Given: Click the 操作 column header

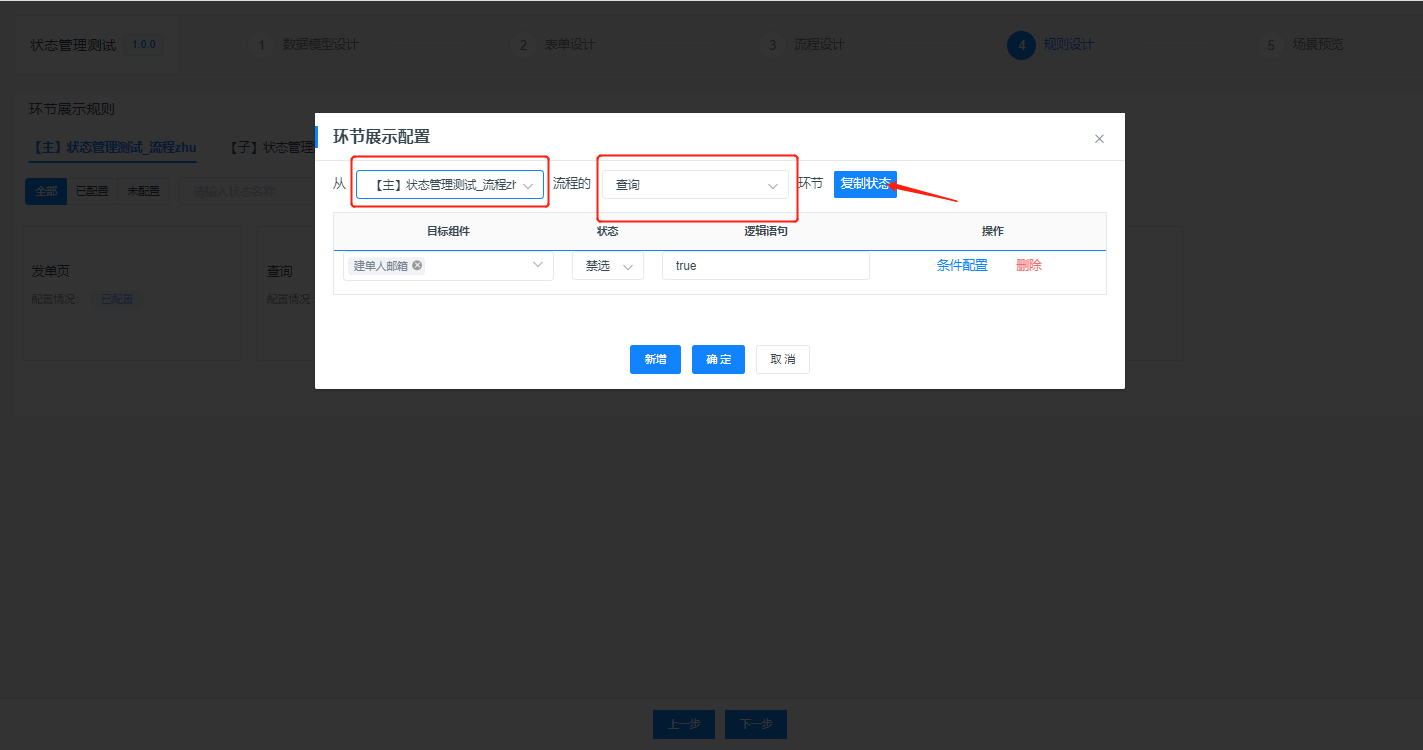Looking at the screenshot, I should (992, 231).
